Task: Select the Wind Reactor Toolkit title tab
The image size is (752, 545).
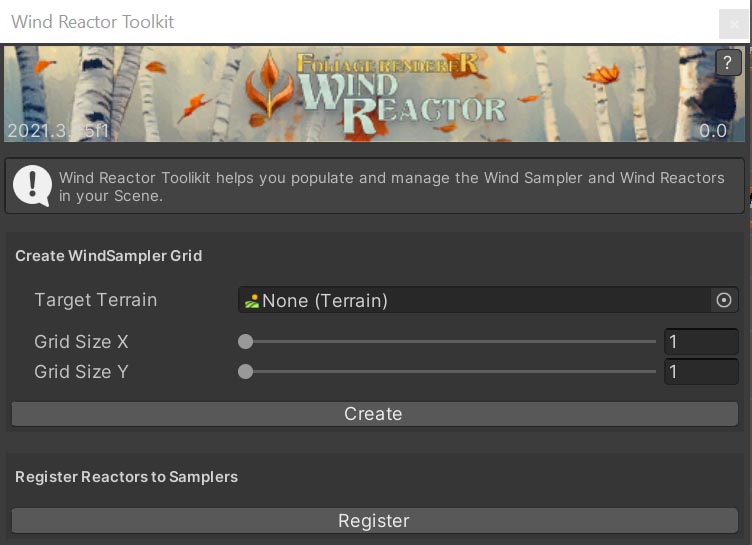Action: click(x=93, y=21)
